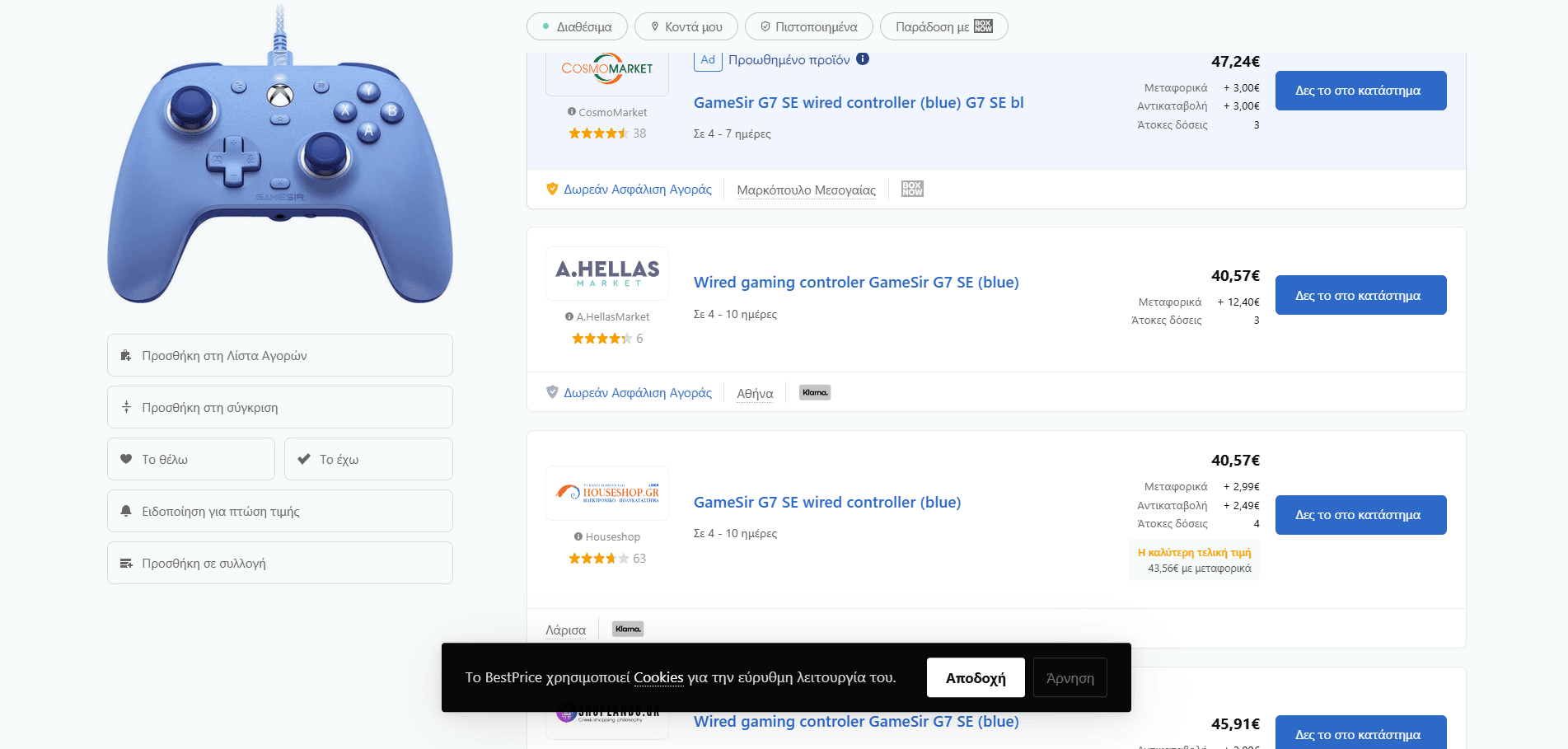This screenshot has width=1568, height=749.
Task: Toggle the Κοντά μου filter
Action: click(686, 26)
